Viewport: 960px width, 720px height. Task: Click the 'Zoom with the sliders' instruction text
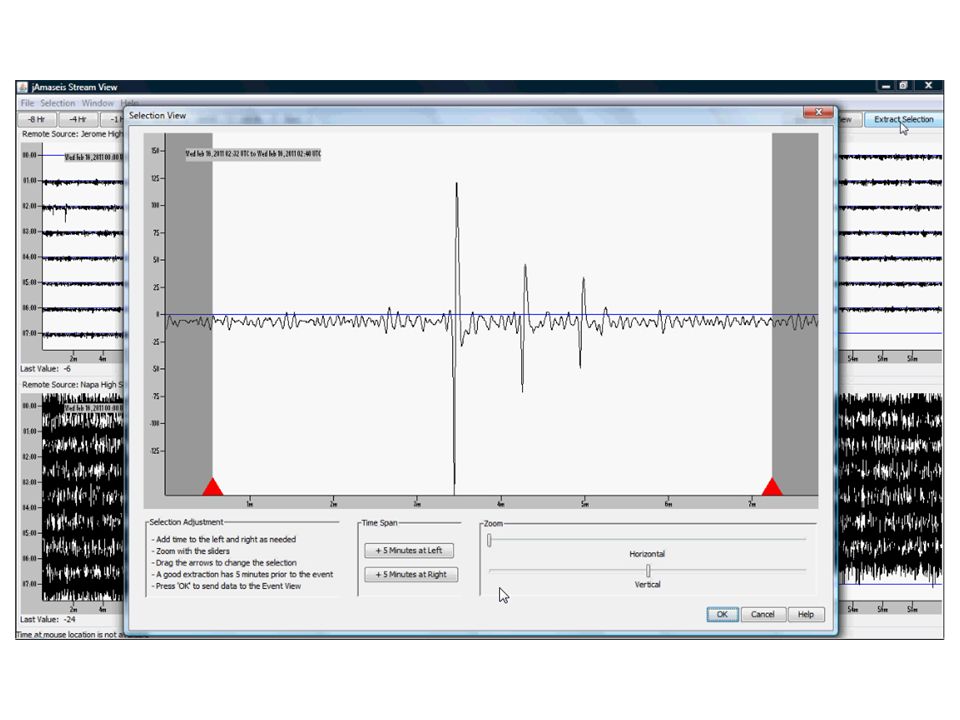click(x=193, y=551)
